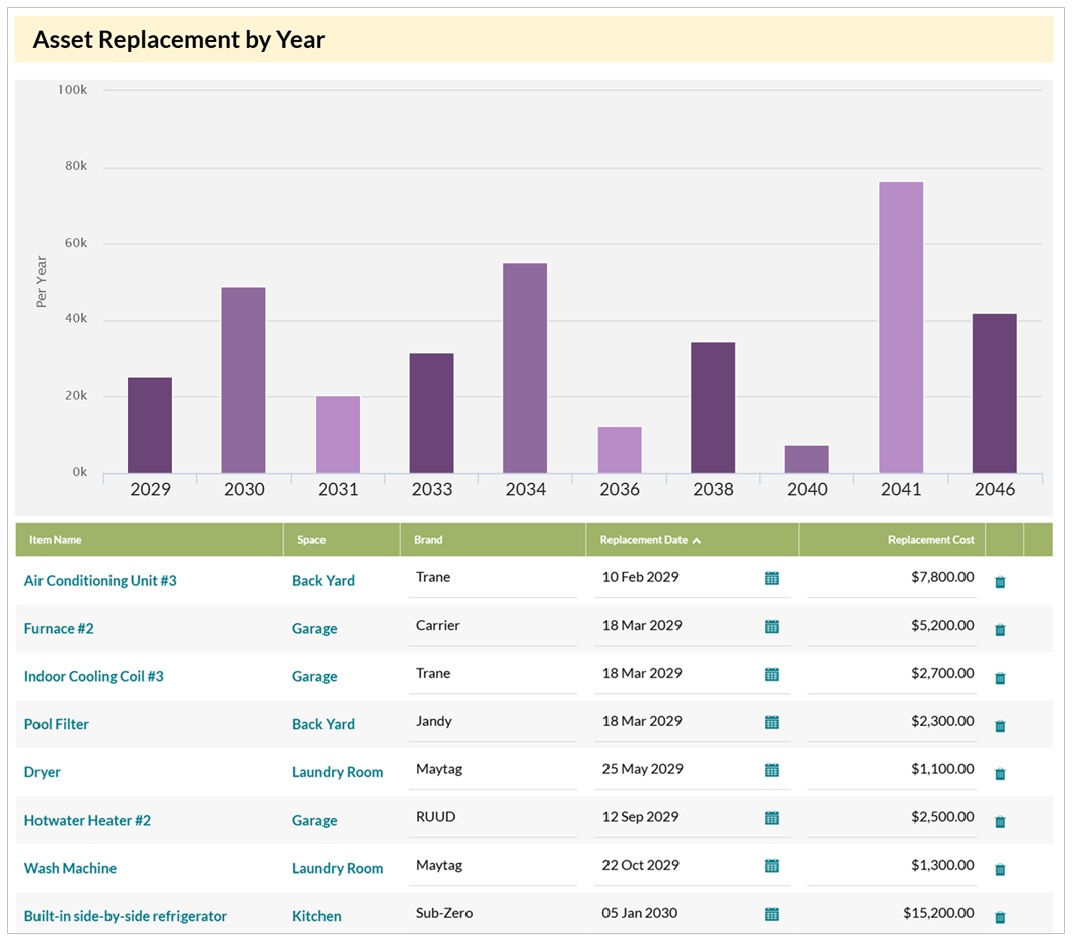
Task: Open calendar picker on the Furnace #2 row
Action: pos(771,625)
